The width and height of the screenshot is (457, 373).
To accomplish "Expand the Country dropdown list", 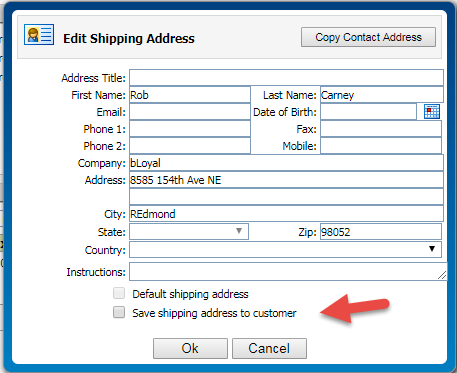I will (286, 249).
